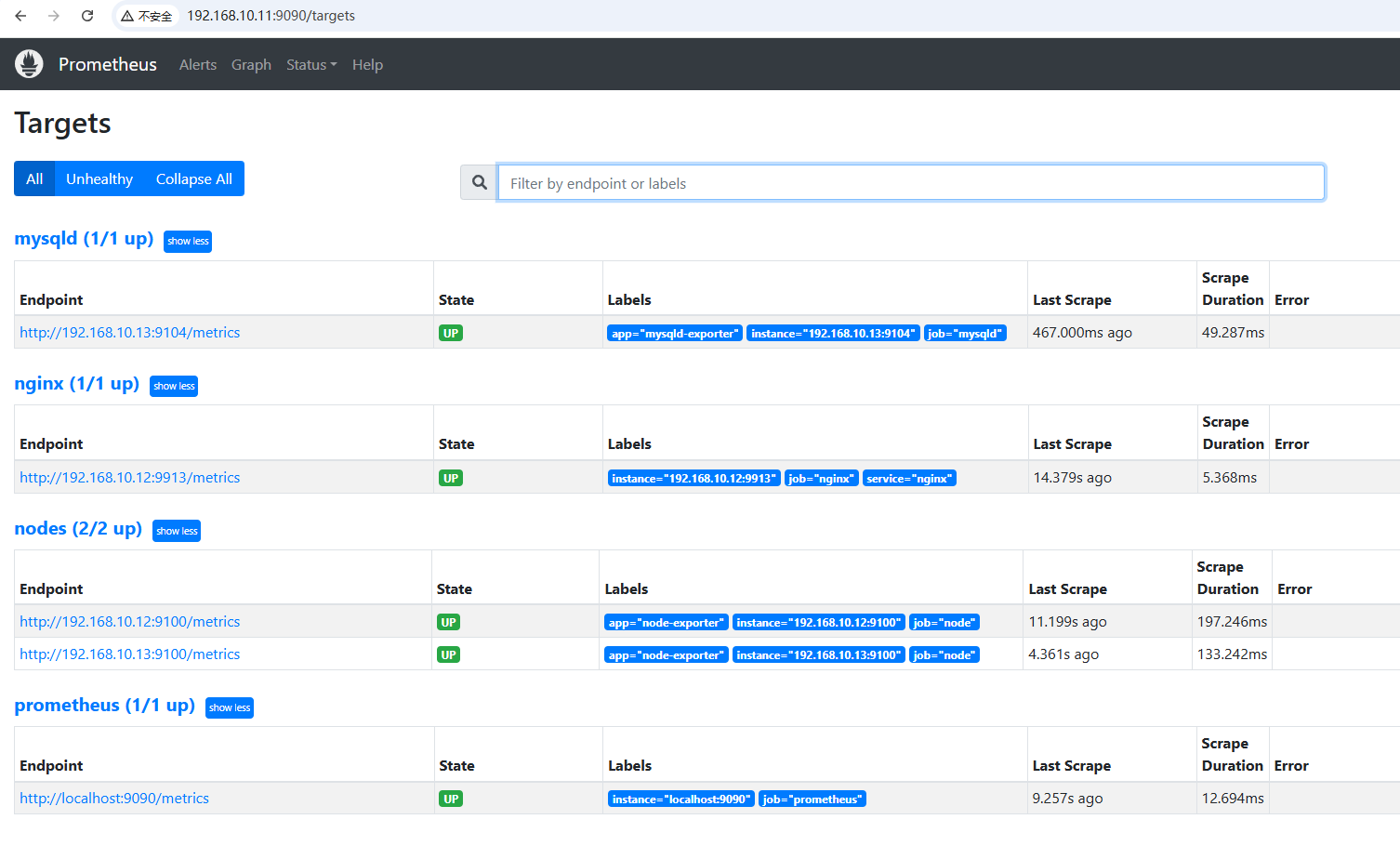Click the instance="localhost:9090" label
Screen dimensions: 1400x859
[681, 800]
